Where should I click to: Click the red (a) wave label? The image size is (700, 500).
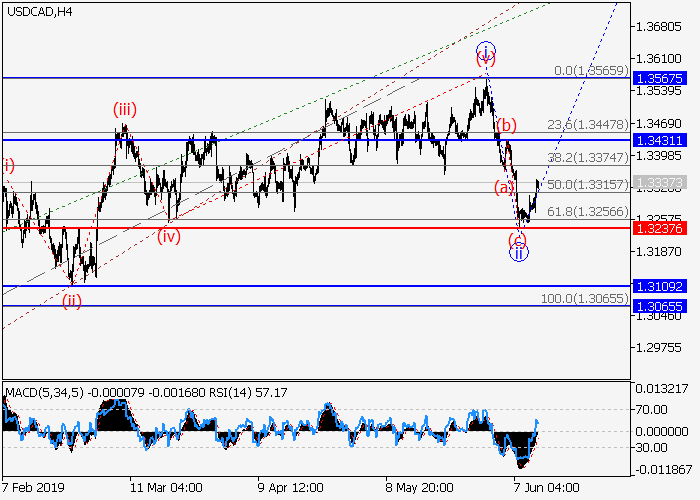point(502,187)
